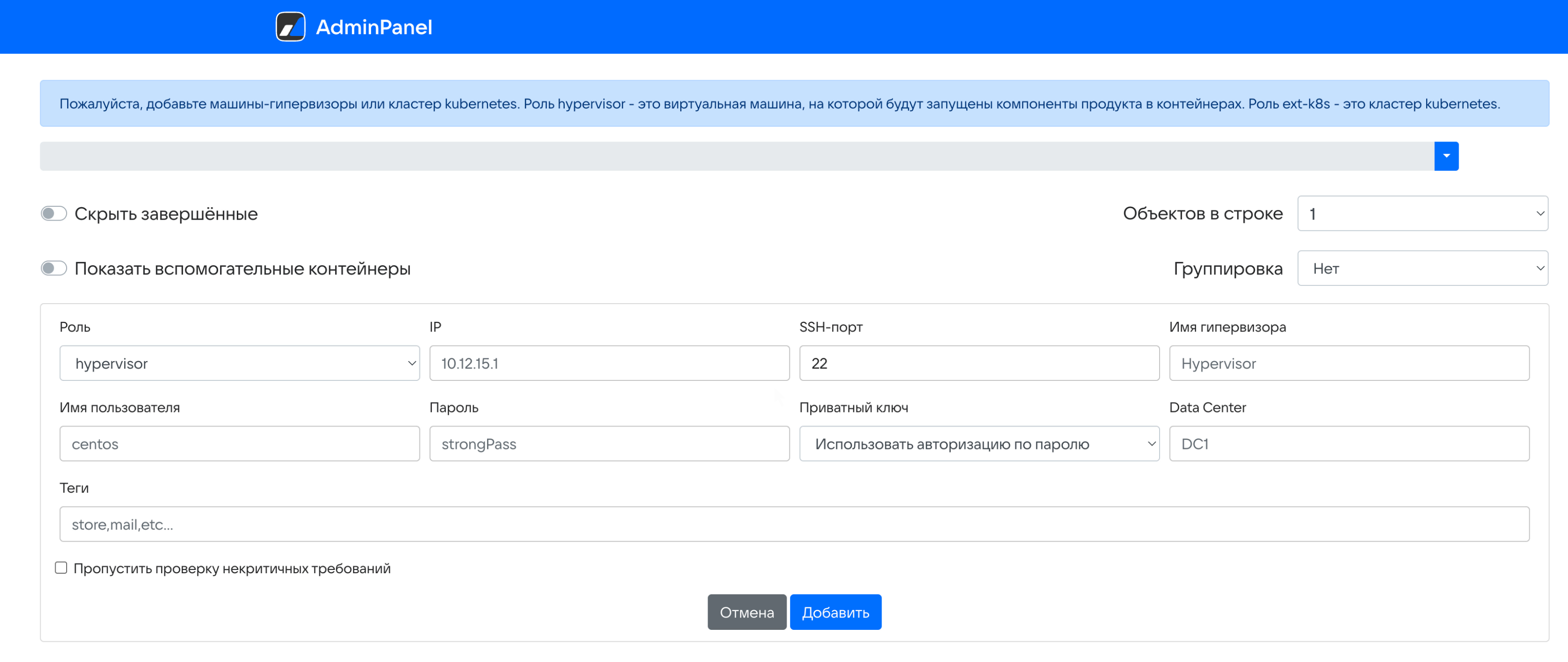Click the IP address input field
Image resolution: width=1568 pixels, height=662 pixels.
(609, 364)
